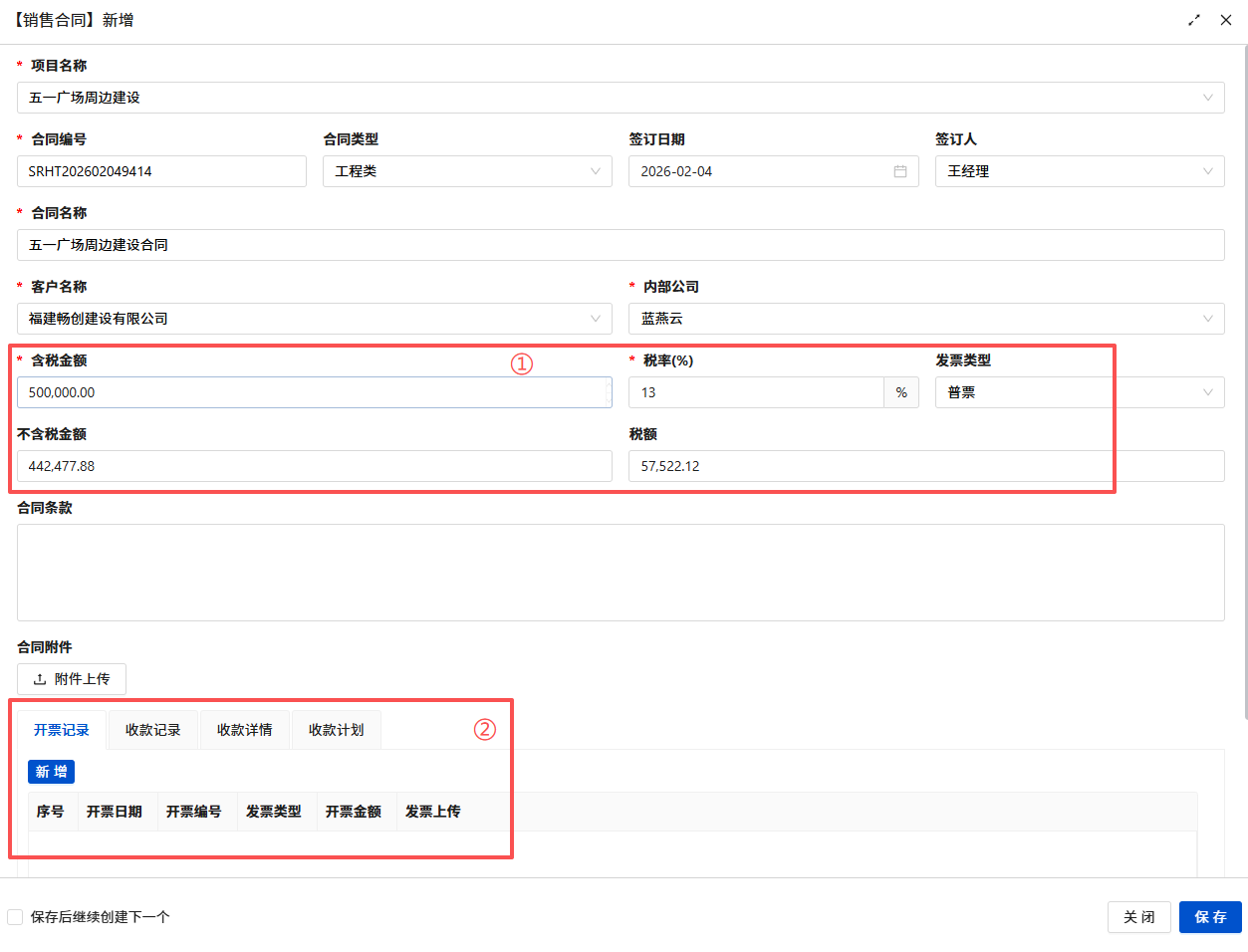Image resolution: width=1248 pixels, height=952 pixels.
Task: Click the 不含税金额 field showing 442,477.88
Action: pyautogui.click(x=315, y=466)
